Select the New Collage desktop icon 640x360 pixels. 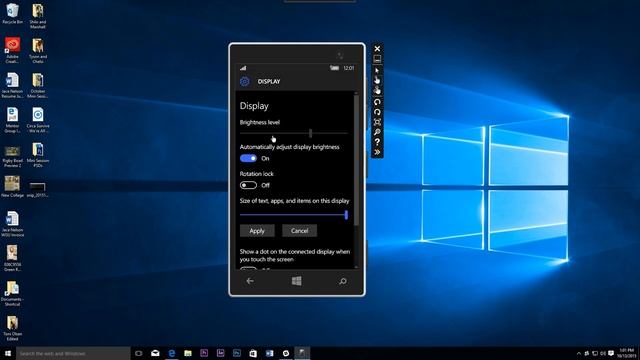pos(12,187)
